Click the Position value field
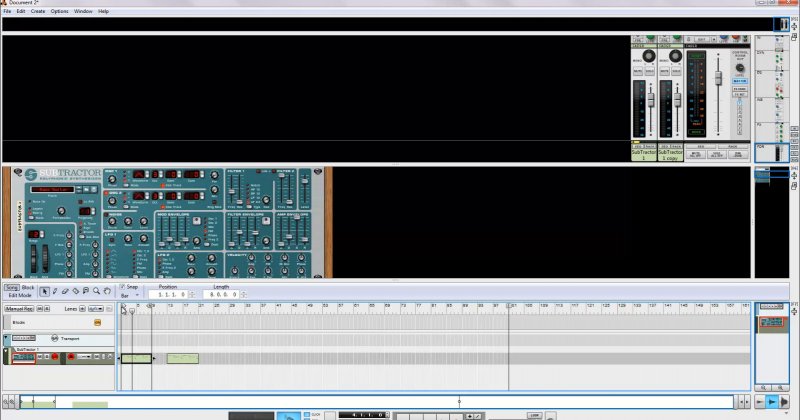The width and height of the screenshot is (800, 420). pos(170,295)
